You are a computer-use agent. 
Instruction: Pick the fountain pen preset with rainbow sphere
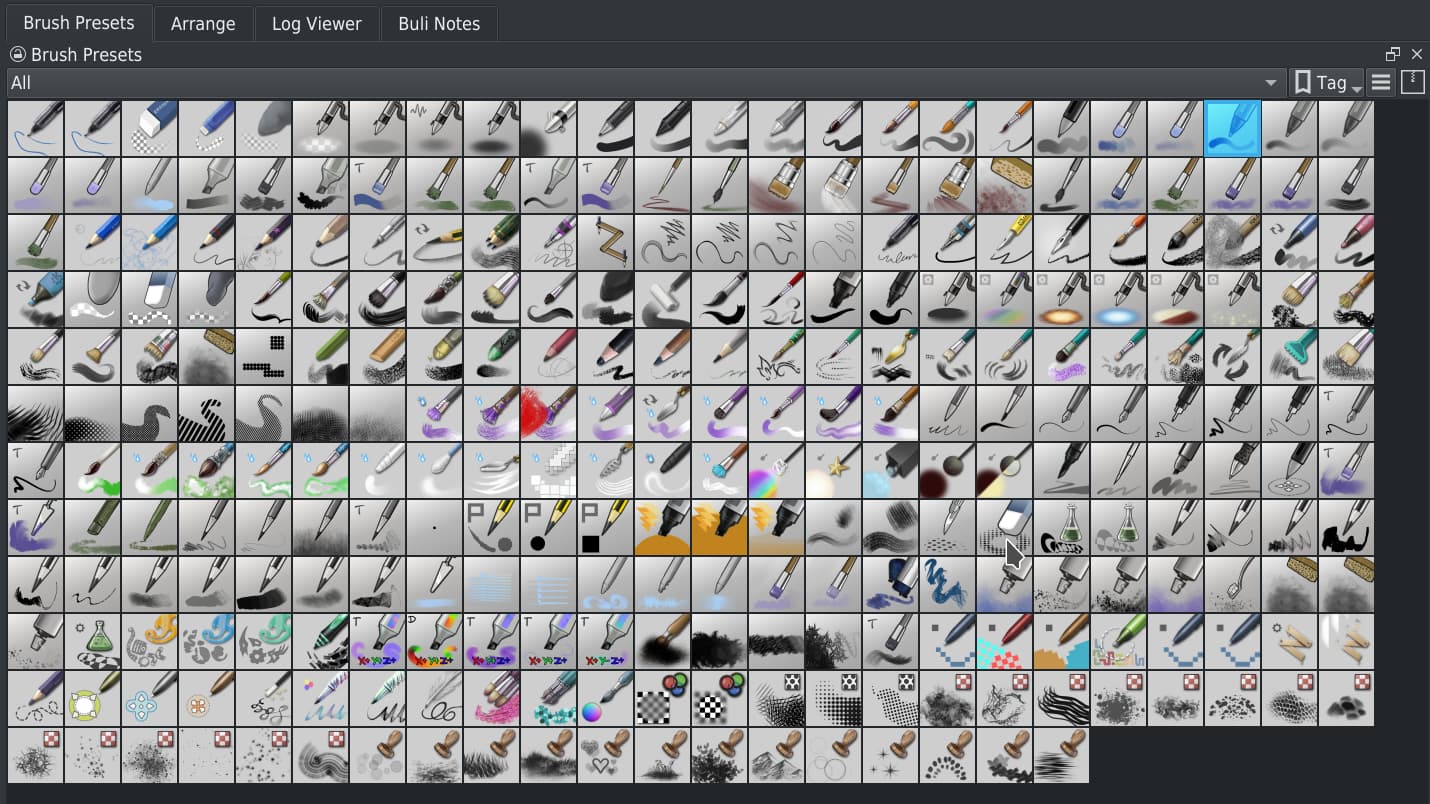[x=606, y=698]
